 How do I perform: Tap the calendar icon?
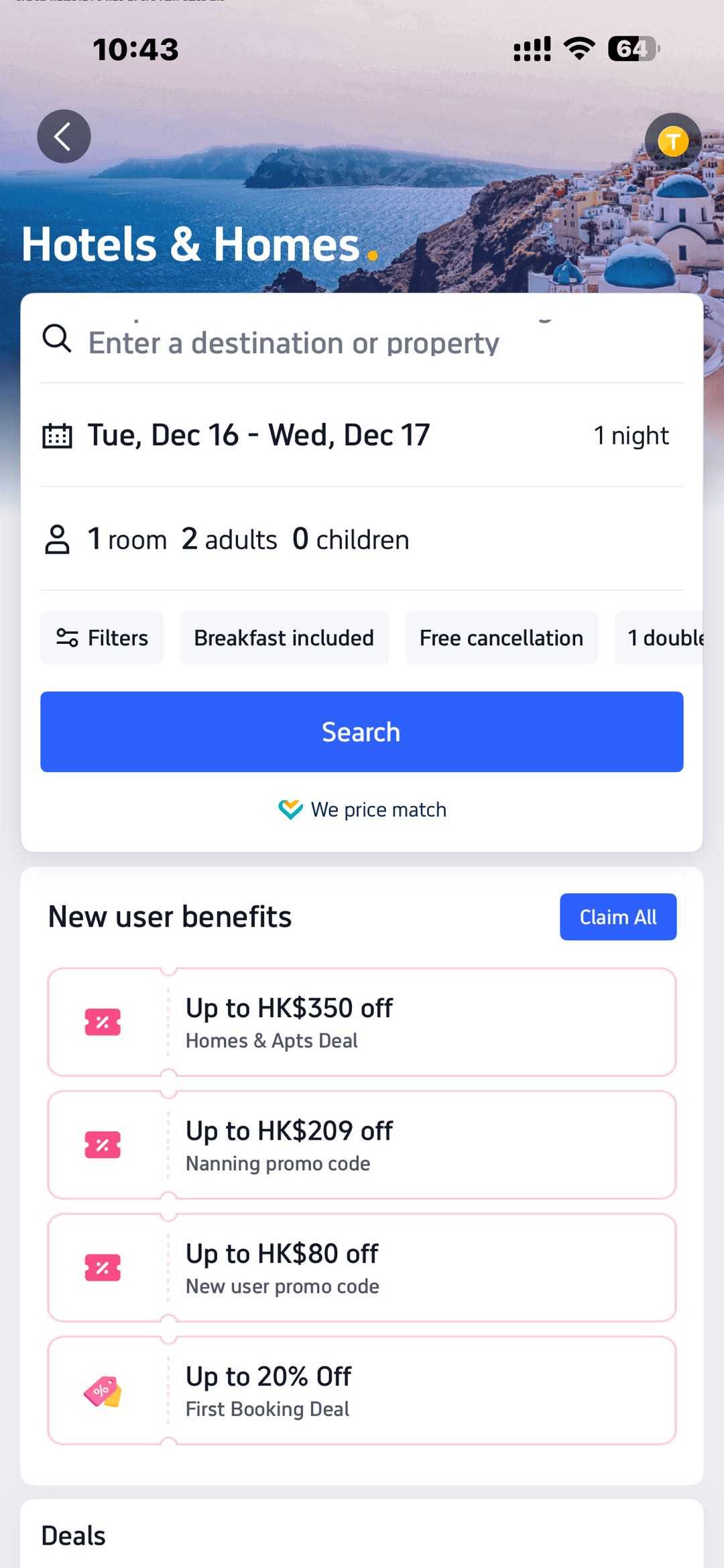[x=57, y=436]
